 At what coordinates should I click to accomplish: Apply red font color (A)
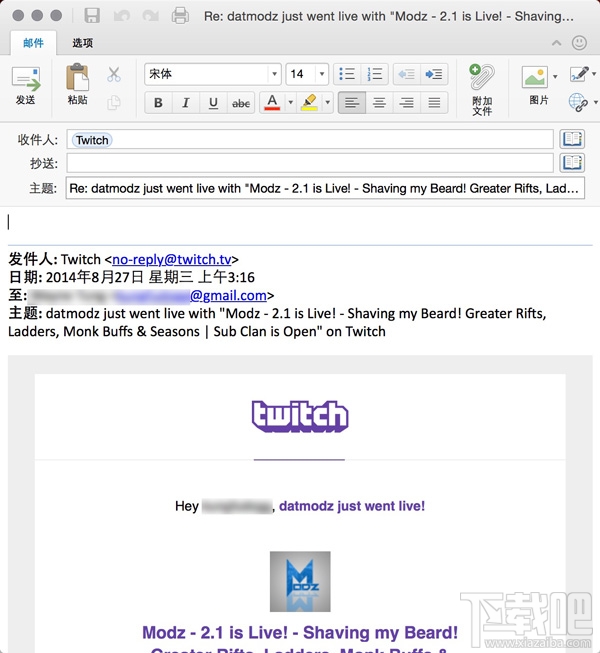[x=272, y=102]
